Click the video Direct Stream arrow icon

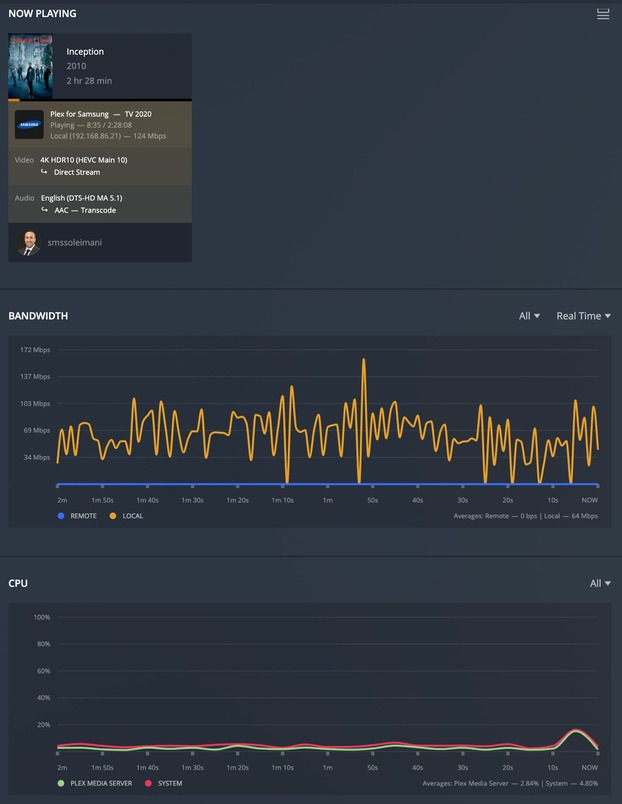pyautogui.click(x=44, y=172)
